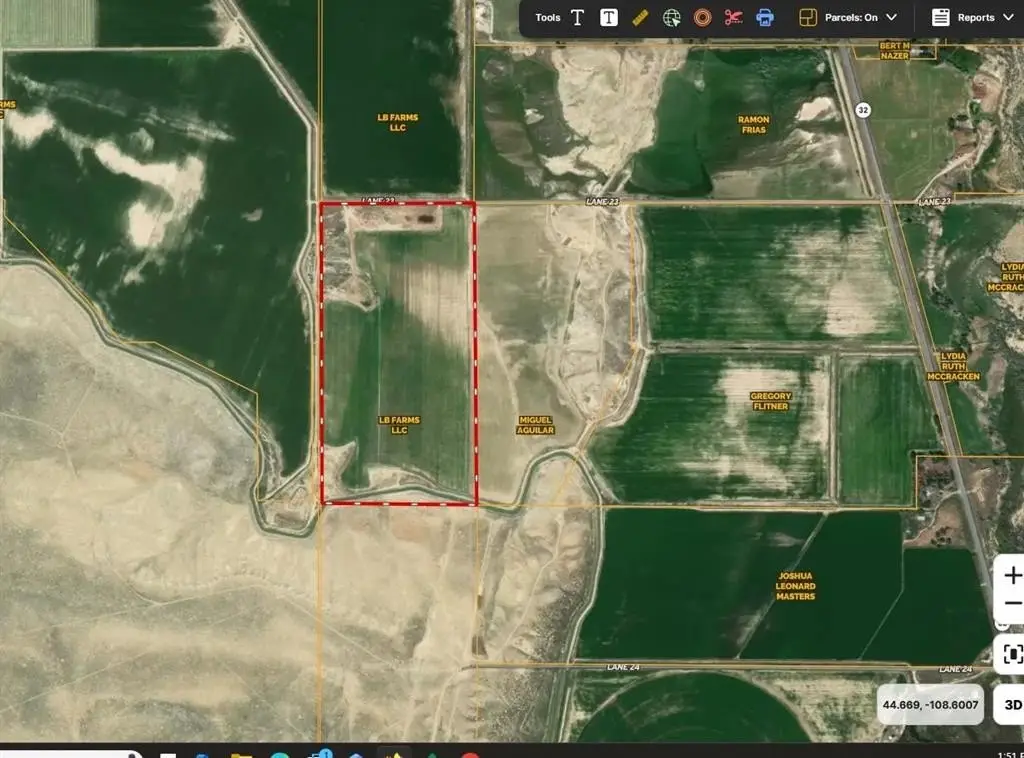The width and height of the screenshot is (1024, 758).
Task: Zoom in with the plus button
Action: (1013, 575)
